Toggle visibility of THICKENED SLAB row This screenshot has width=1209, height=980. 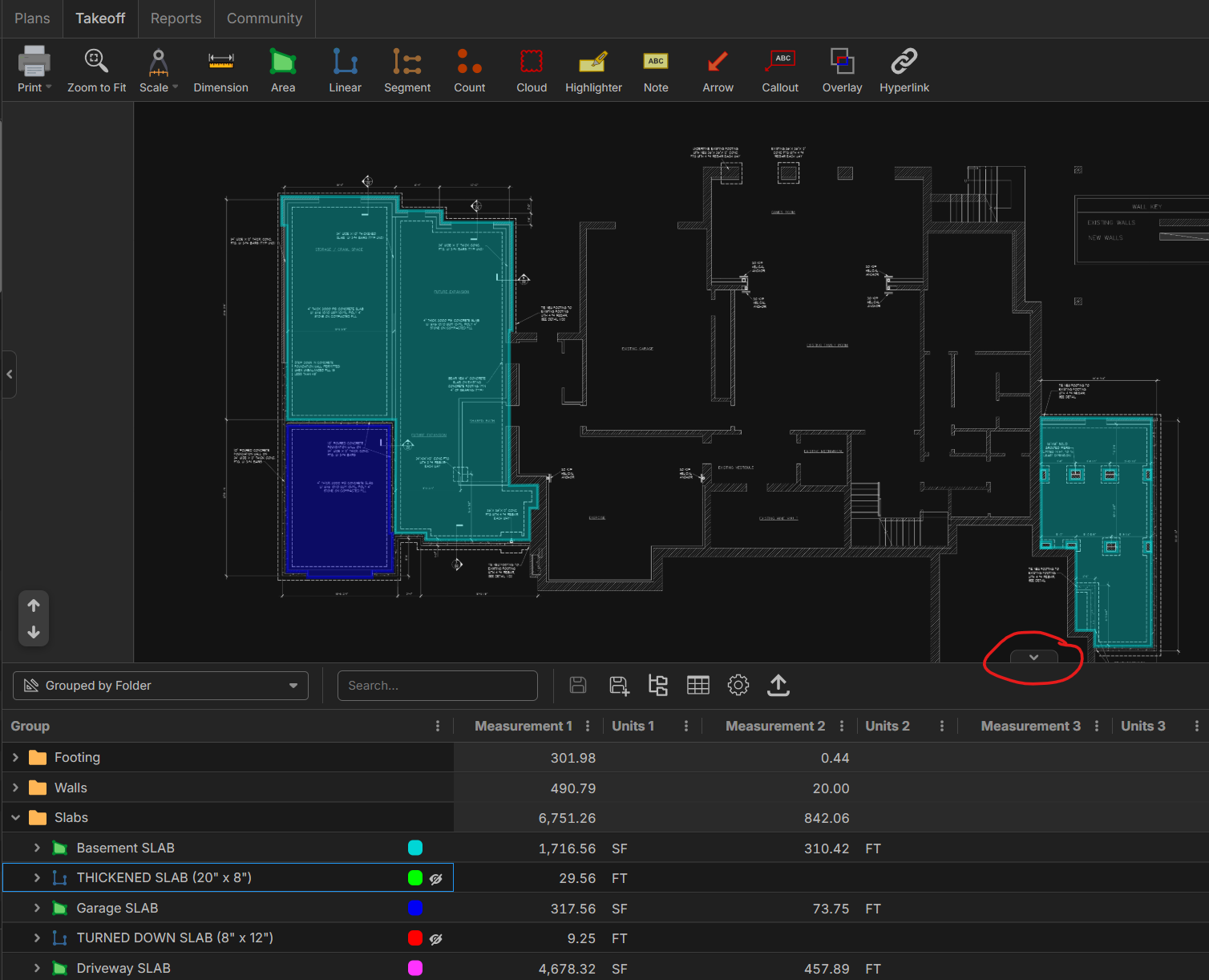[436, 879]
